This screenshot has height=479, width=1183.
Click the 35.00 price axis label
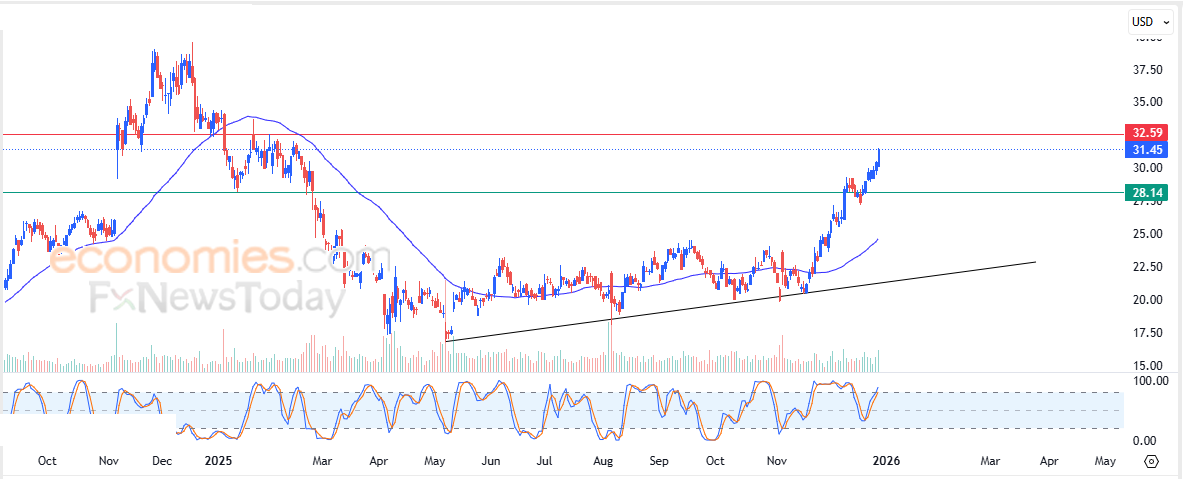pos(1147,102)
